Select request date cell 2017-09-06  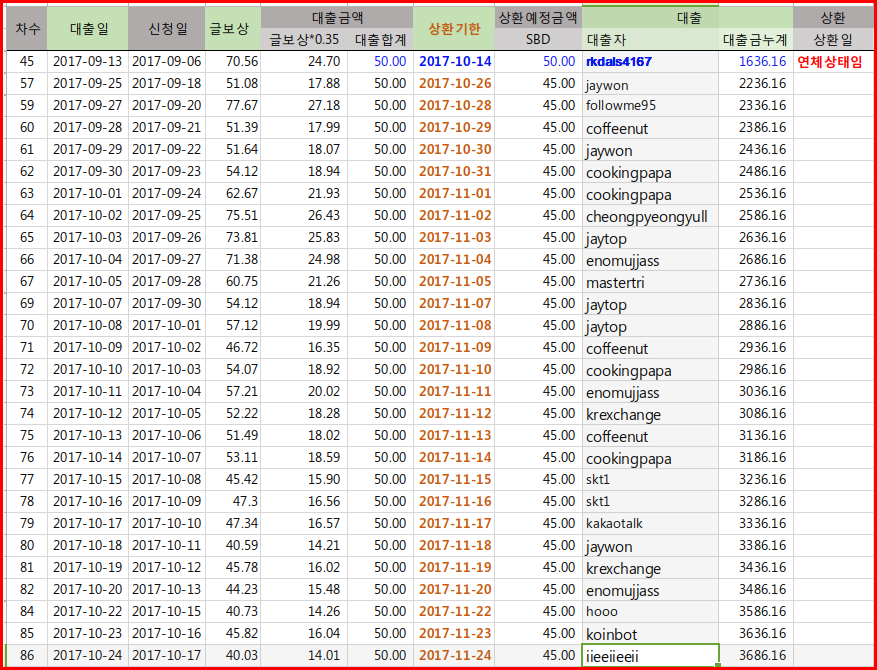pyautogui.click(x=167, y=62)
